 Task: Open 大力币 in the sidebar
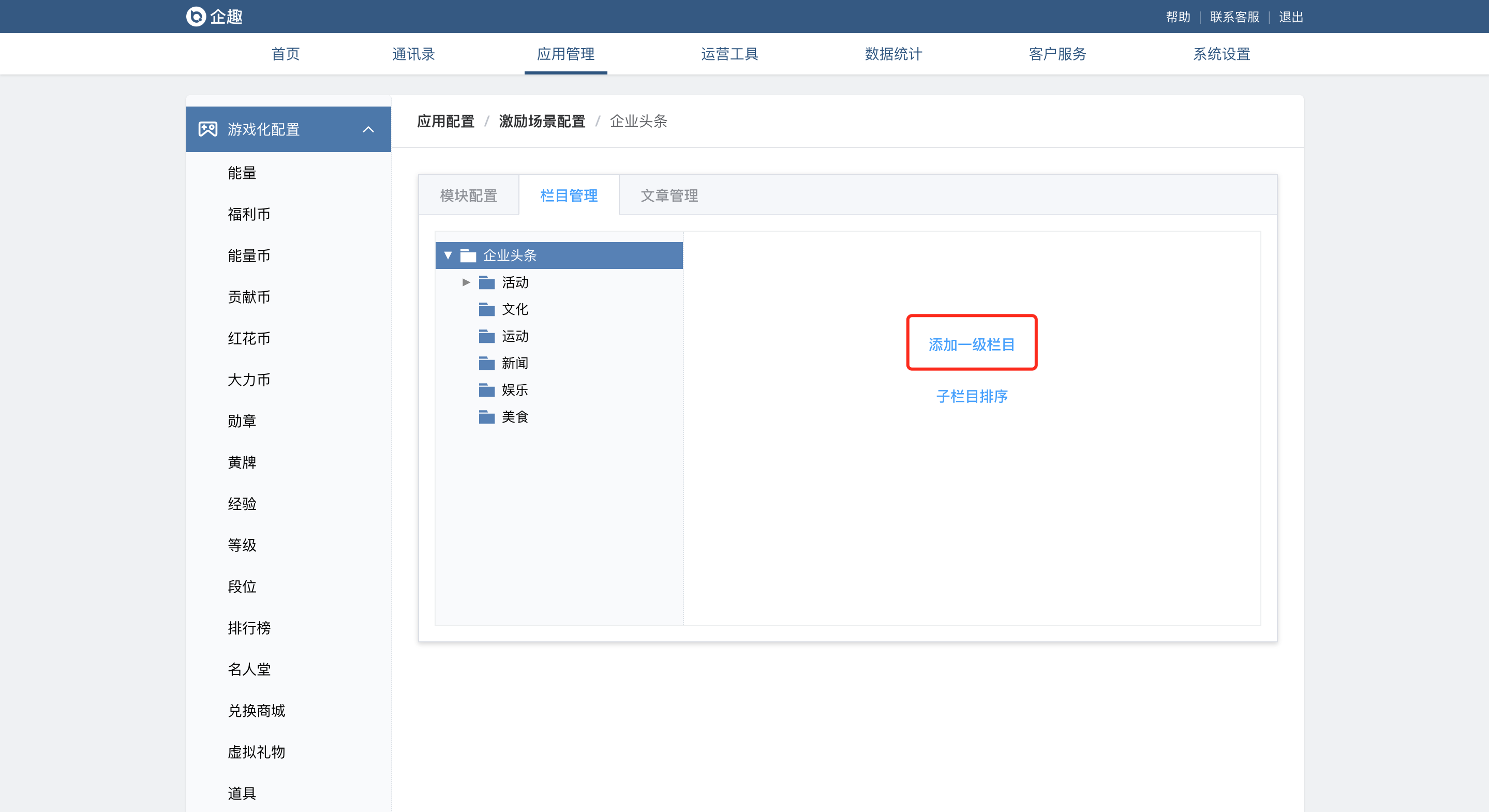coord(249,380)
